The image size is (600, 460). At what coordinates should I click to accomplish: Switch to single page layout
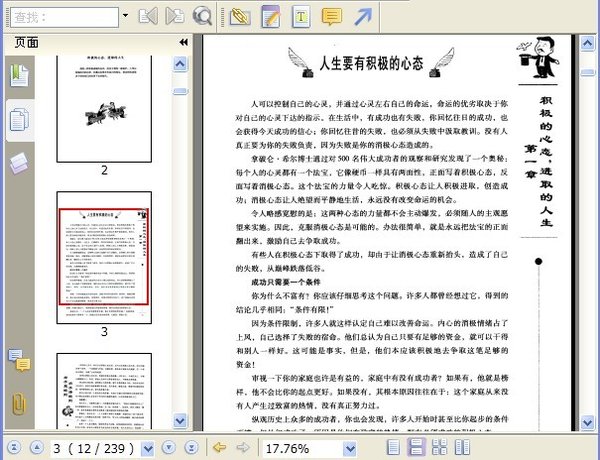click(393, 447)
